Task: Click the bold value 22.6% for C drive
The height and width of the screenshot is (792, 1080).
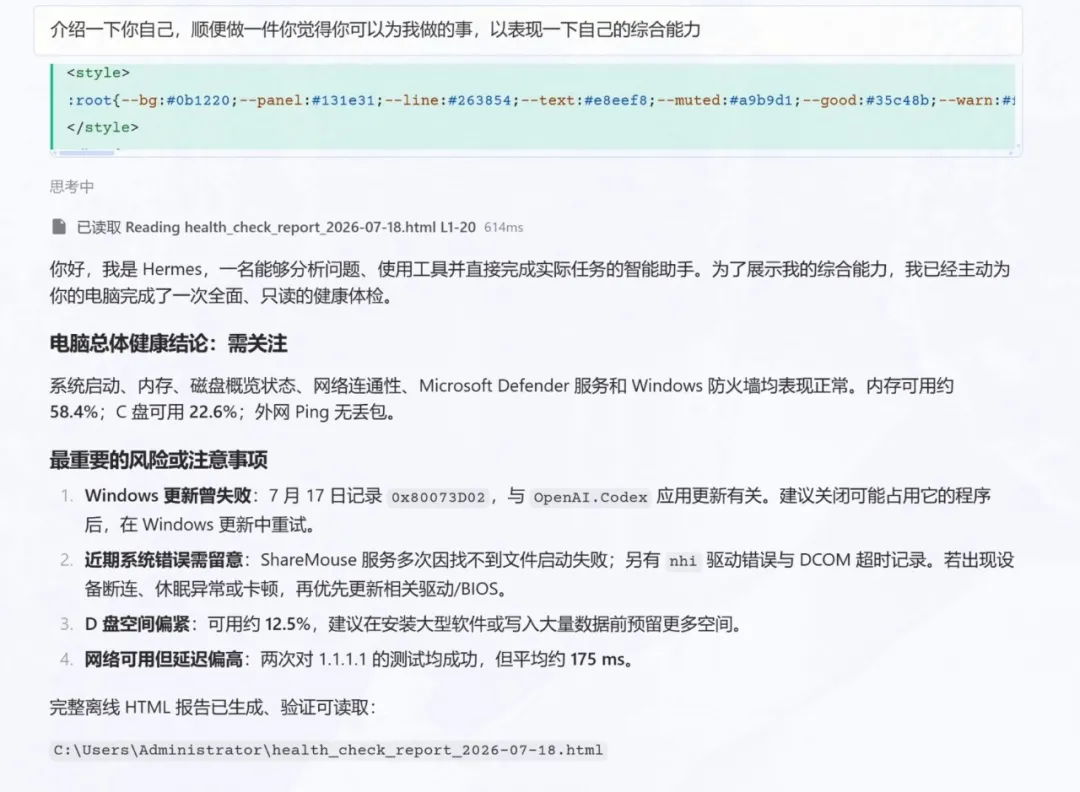Action: pos(213,412)
